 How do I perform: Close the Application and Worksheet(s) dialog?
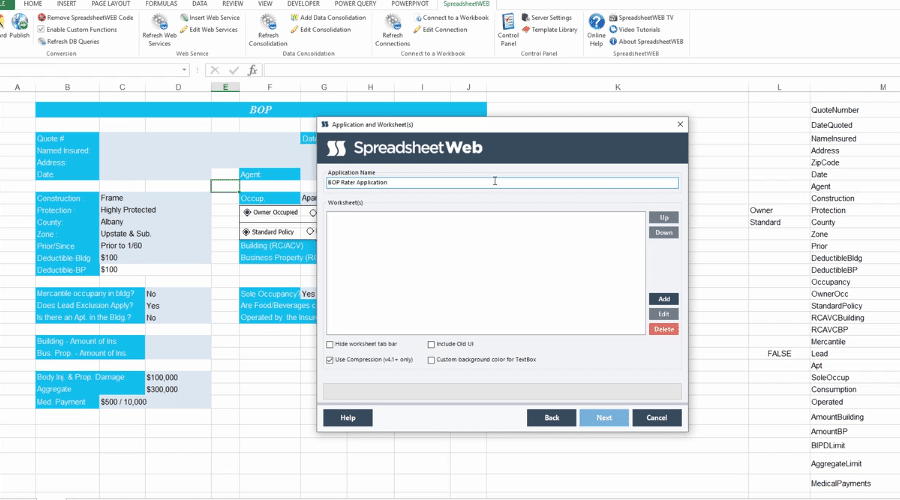coord(680,124)
